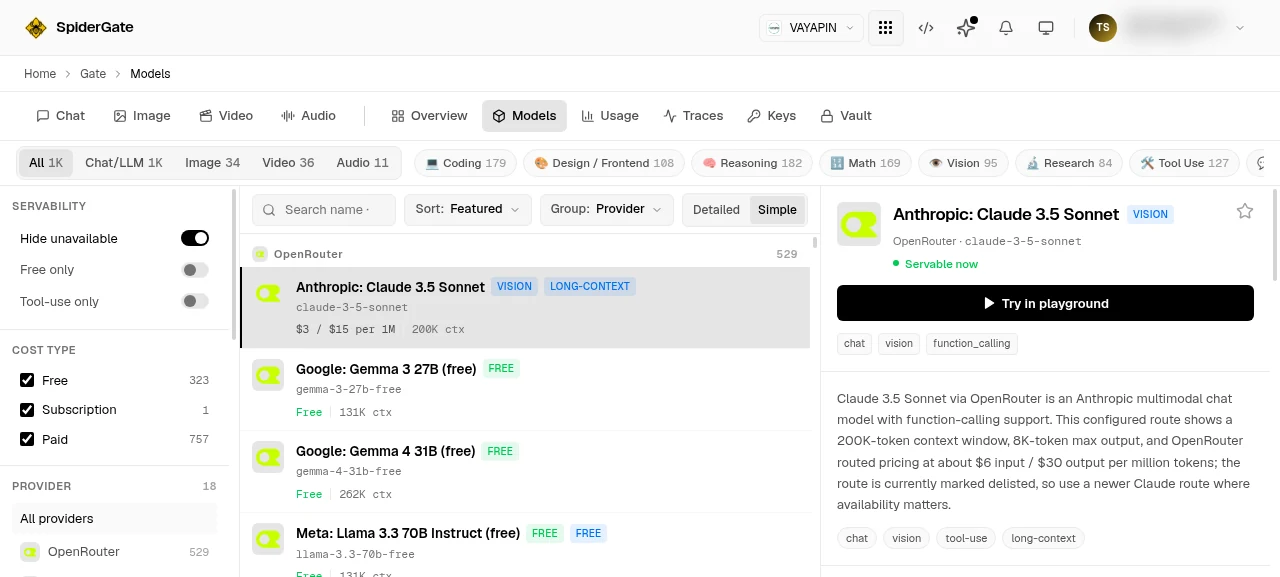Filter by Video 36 models
This screenshot has height=577, width=1280.
click(288, 163)
